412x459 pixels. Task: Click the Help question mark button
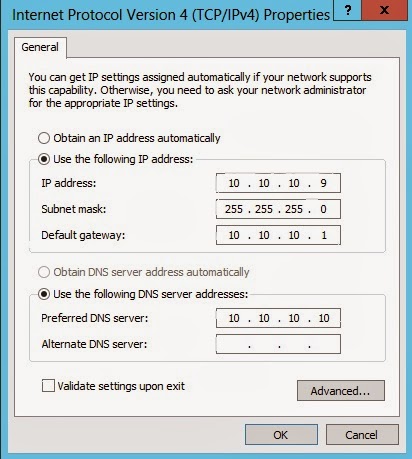click(347, 10)
